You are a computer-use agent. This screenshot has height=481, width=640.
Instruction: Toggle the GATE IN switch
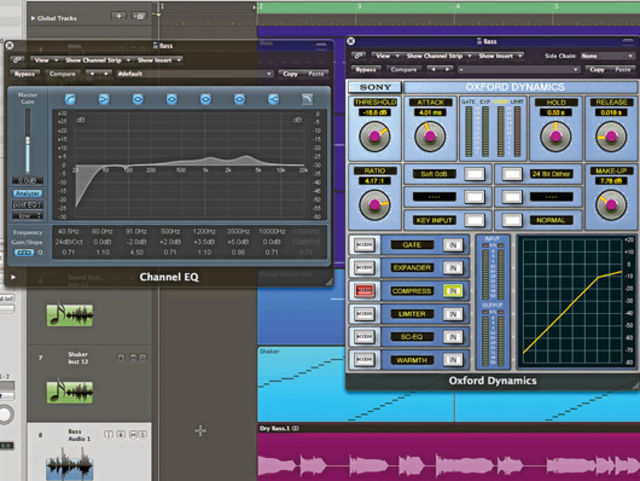pos(453,245)
